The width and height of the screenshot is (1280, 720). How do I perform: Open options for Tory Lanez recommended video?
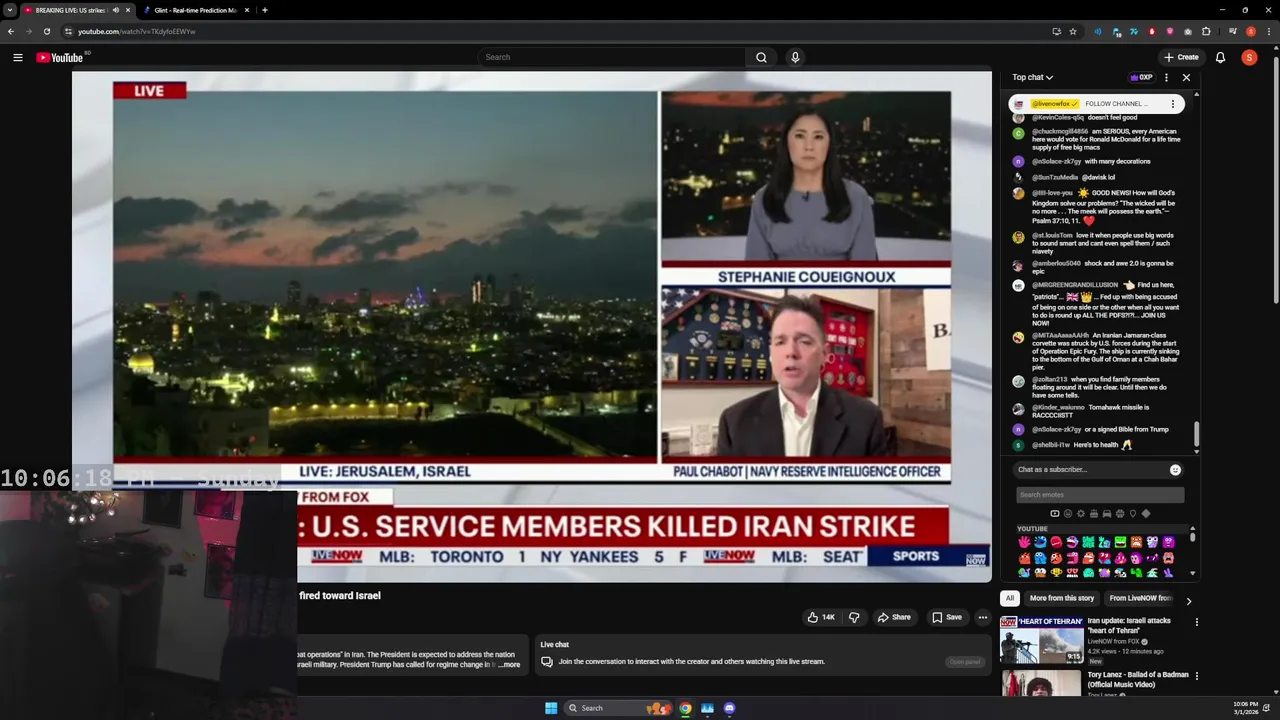[x=1196, y=675]
